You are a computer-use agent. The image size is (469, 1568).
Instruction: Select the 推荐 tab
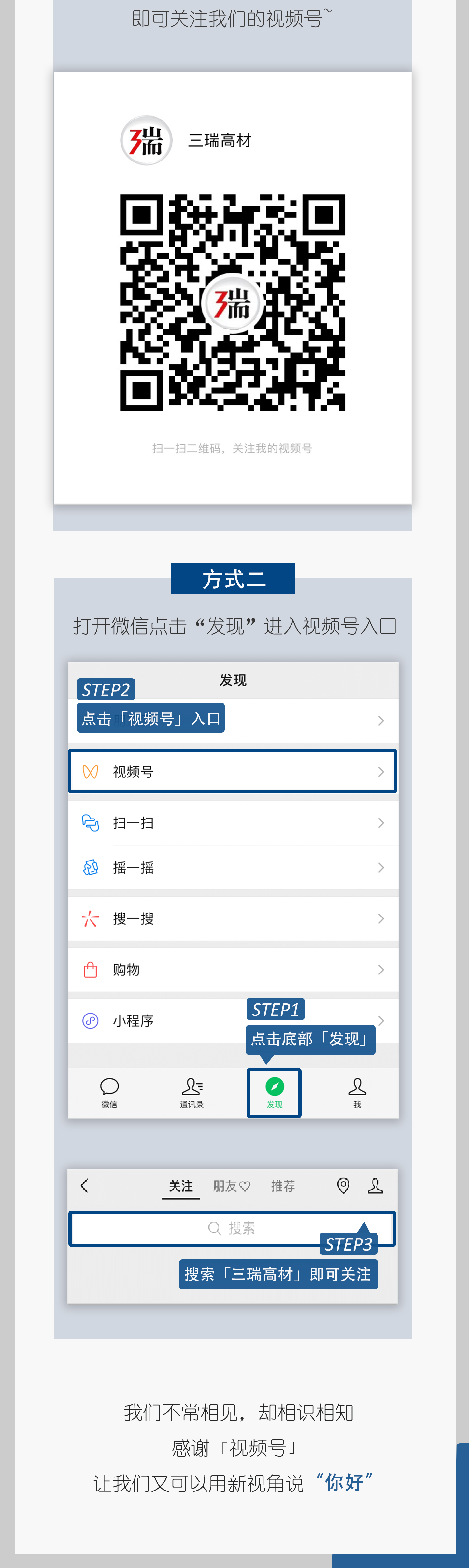[x=283, y=1186]
